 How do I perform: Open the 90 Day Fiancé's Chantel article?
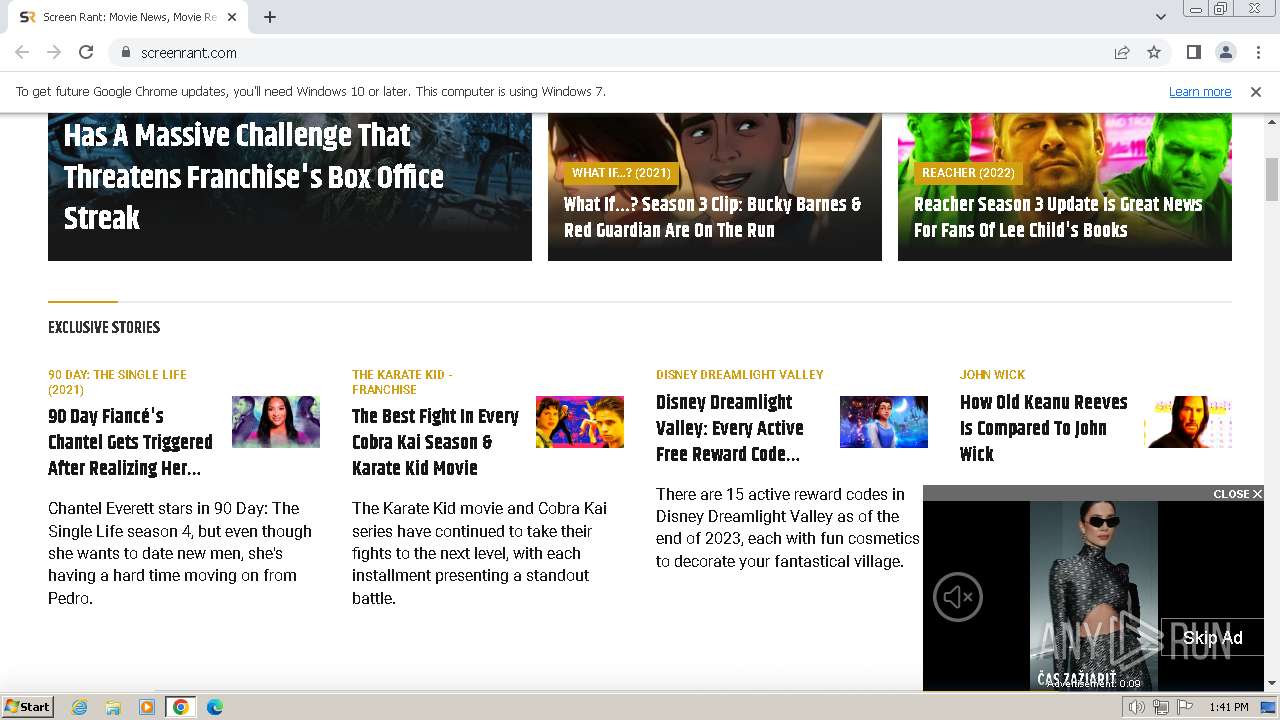131,442
